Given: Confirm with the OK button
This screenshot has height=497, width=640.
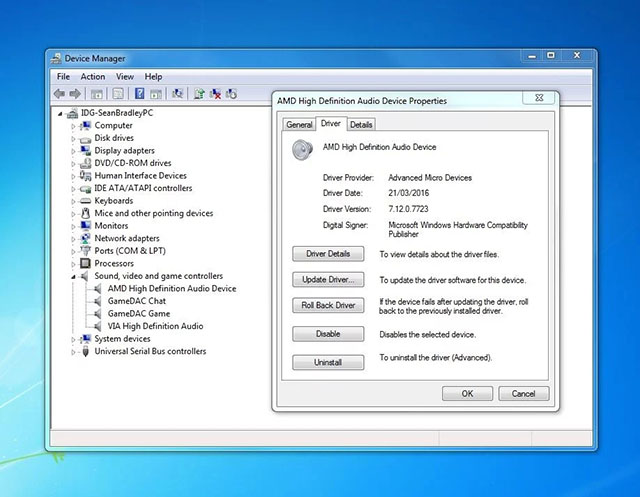Looking at the screenshot, I should click(467, 394).
